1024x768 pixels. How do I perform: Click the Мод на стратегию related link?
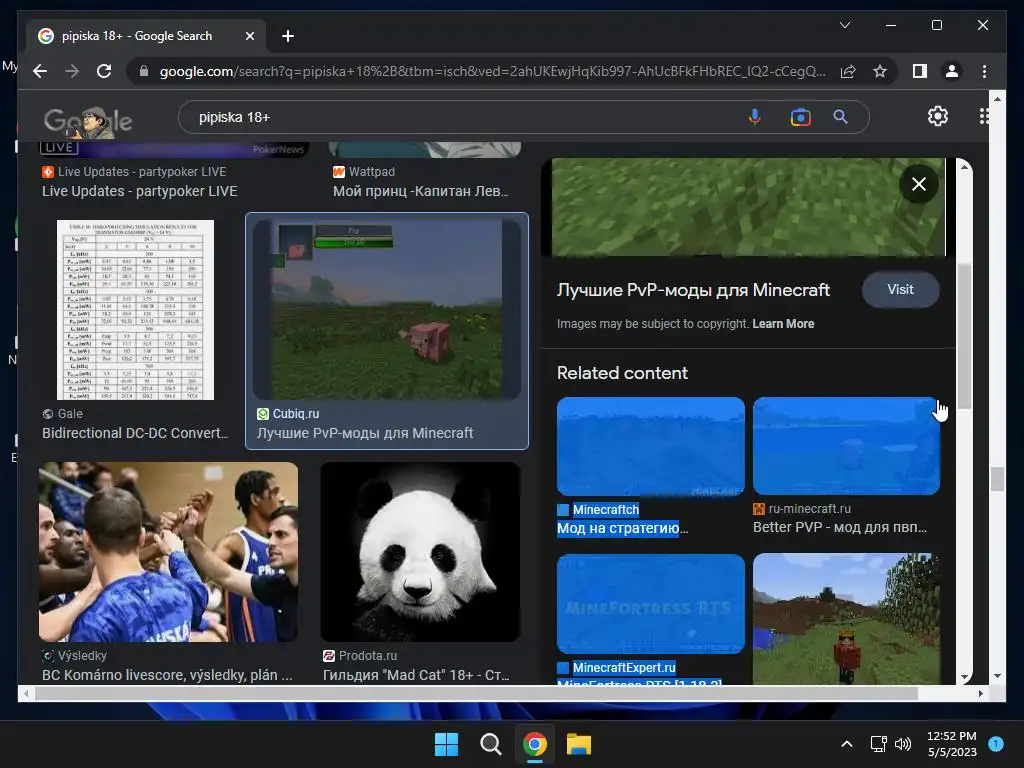coord(622,528)
